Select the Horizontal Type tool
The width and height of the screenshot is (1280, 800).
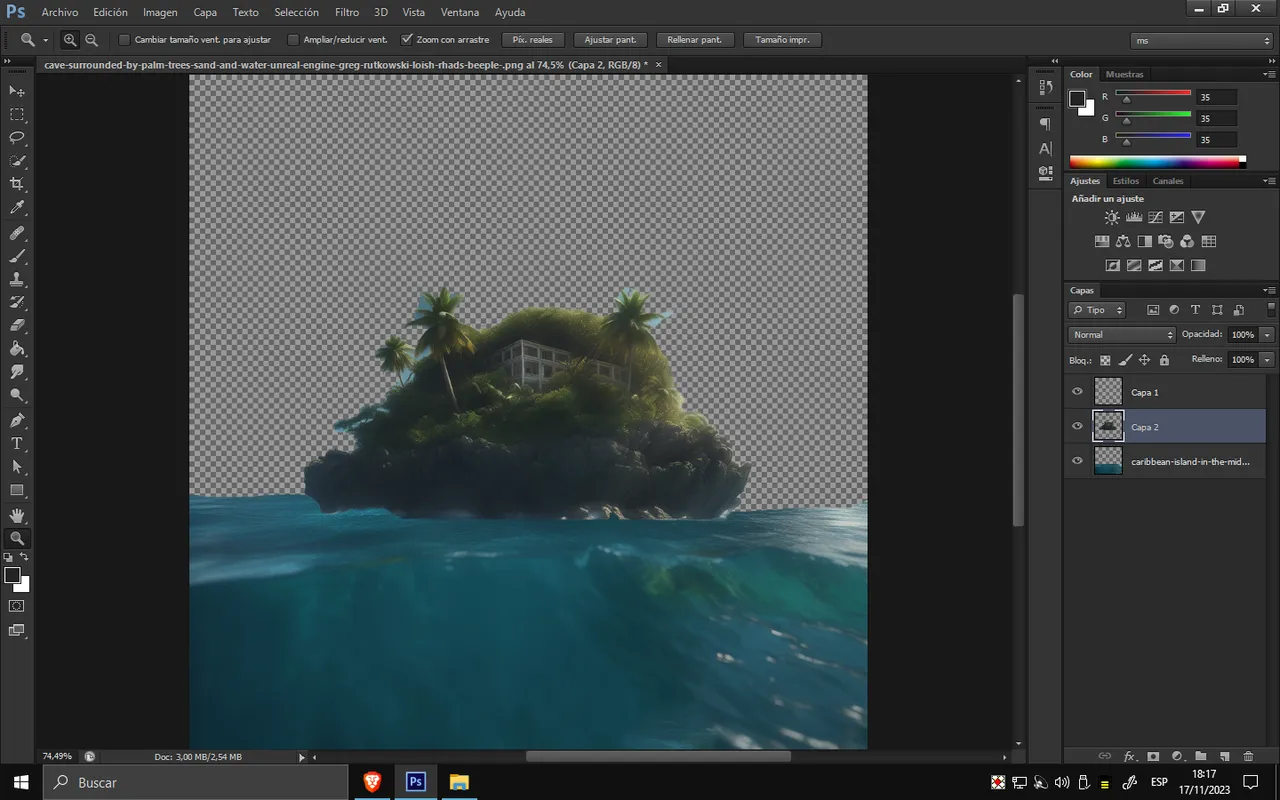[17, 443]
